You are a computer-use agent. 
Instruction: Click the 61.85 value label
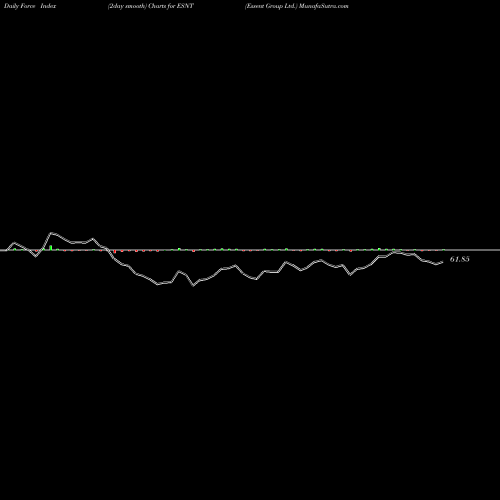point(460,259)
